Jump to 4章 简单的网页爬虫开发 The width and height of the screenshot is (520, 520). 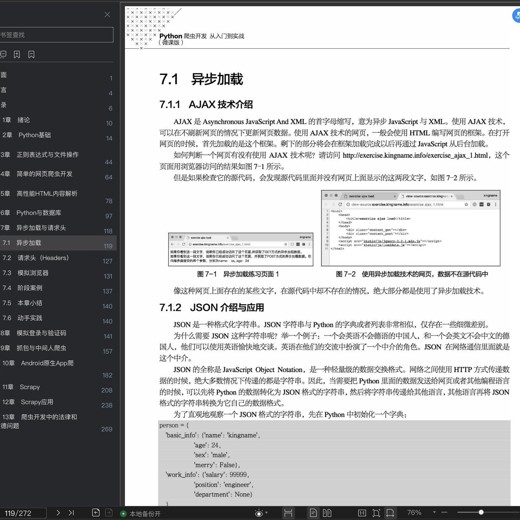[36, 174]
